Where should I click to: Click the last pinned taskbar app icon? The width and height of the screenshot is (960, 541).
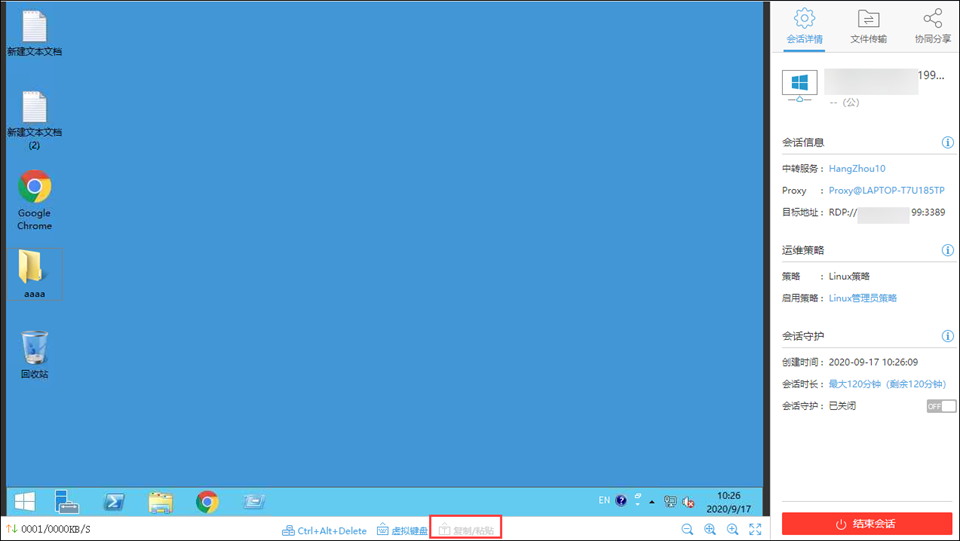tap(253, 502)
